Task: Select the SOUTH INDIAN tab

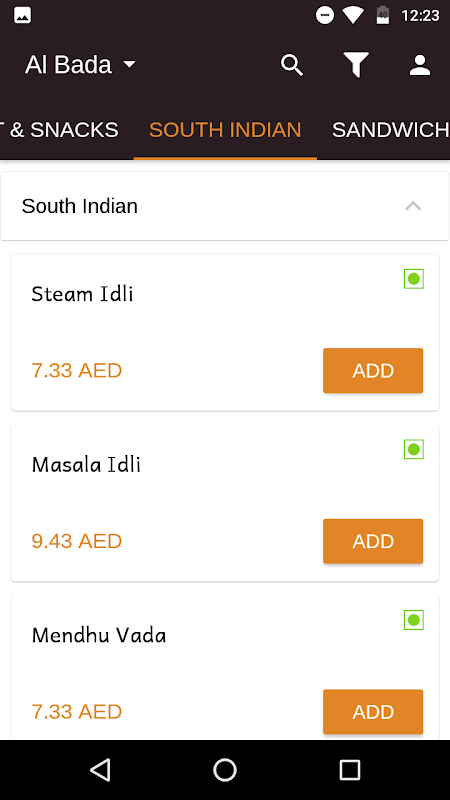Action: 225,130
